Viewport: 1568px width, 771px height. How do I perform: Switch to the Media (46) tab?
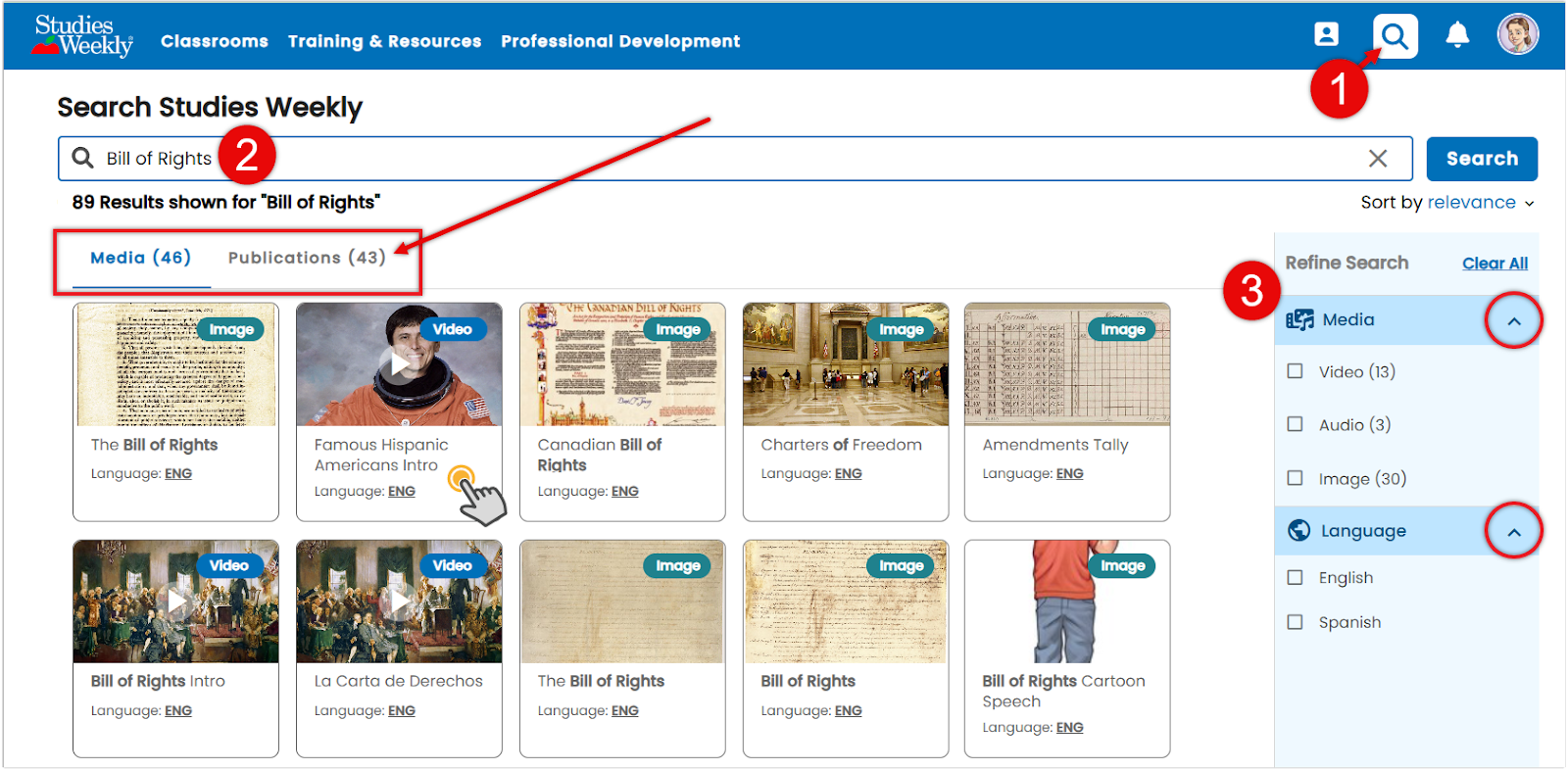140,258
